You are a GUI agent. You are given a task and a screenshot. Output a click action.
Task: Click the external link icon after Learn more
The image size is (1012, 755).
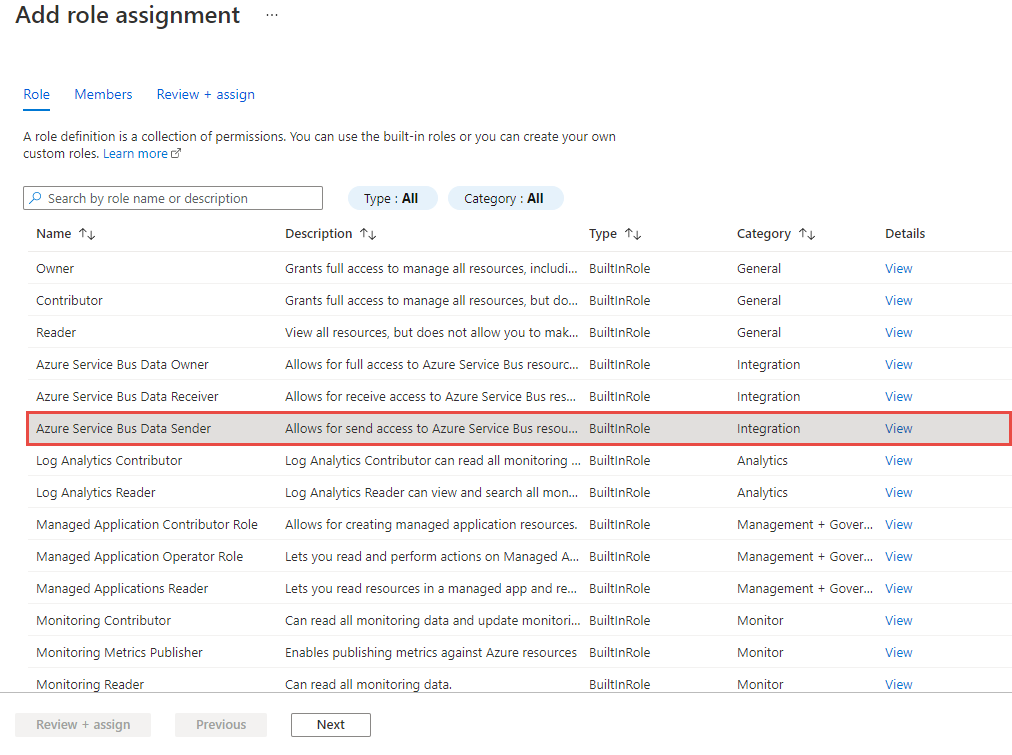[177, 152]
